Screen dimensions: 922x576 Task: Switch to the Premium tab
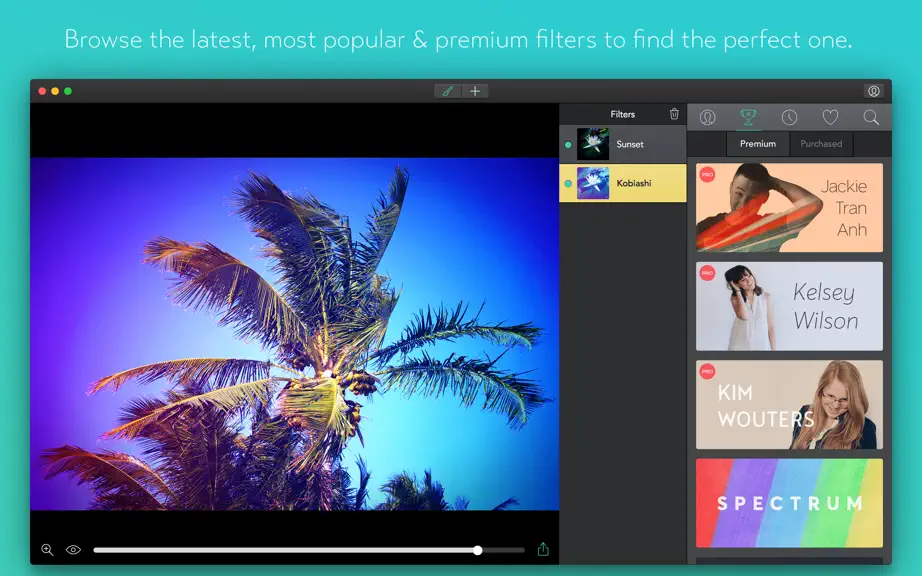click(x=758, y=144)
